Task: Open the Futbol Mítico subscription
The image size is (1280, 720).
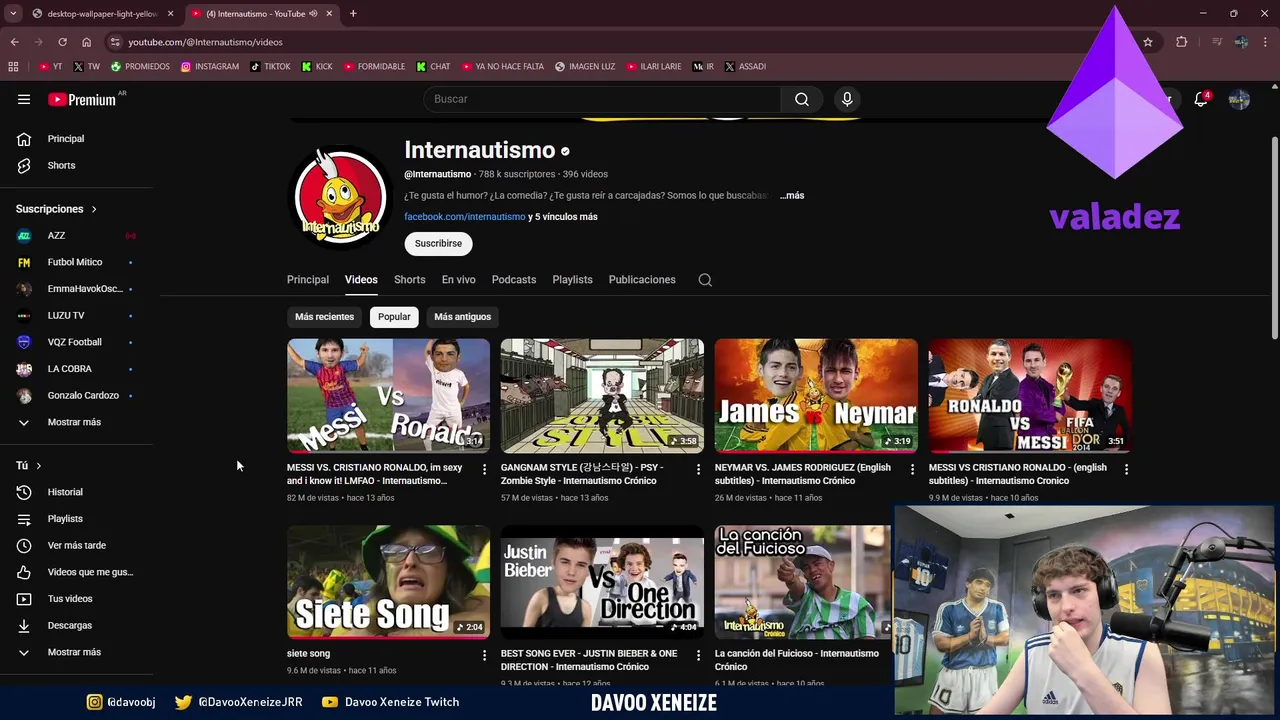Action: pyautogui.click(x=76, y=262)
